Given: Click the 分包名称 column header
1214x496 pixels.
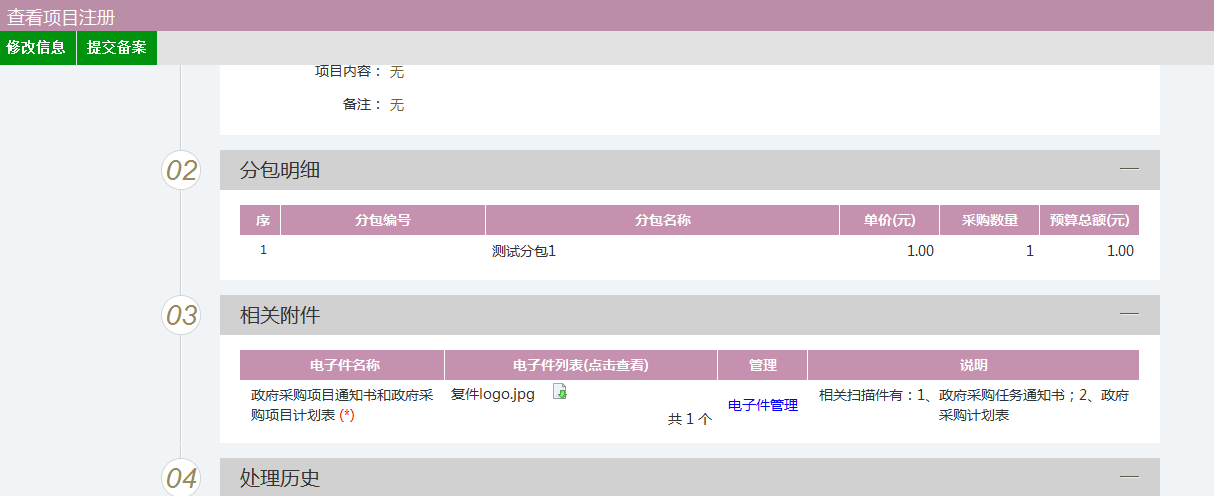Looking at the screenshot, I should click(x=662, y=220).
